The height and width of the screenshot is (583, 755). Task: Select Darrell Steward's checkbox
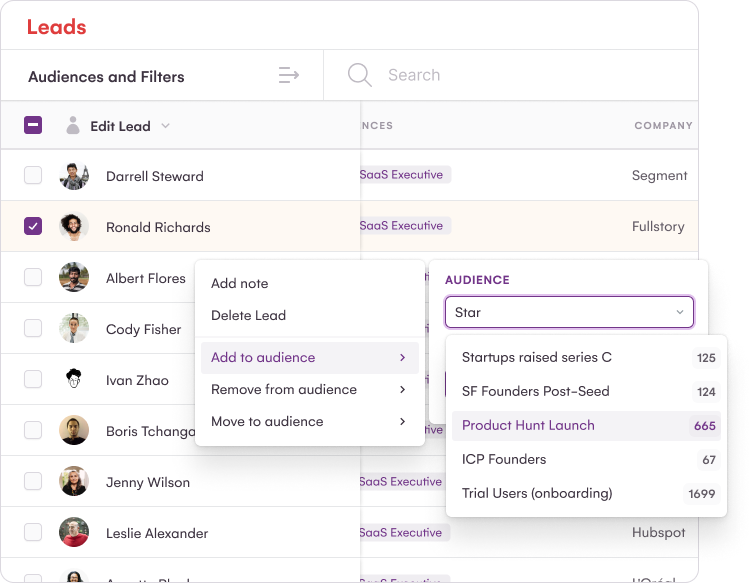click(33, 175)
